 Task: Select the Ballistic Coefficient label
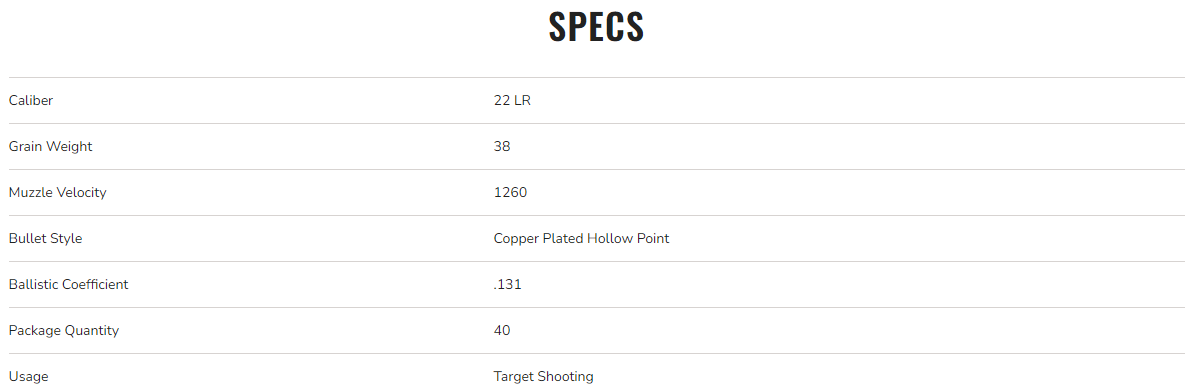69,284
